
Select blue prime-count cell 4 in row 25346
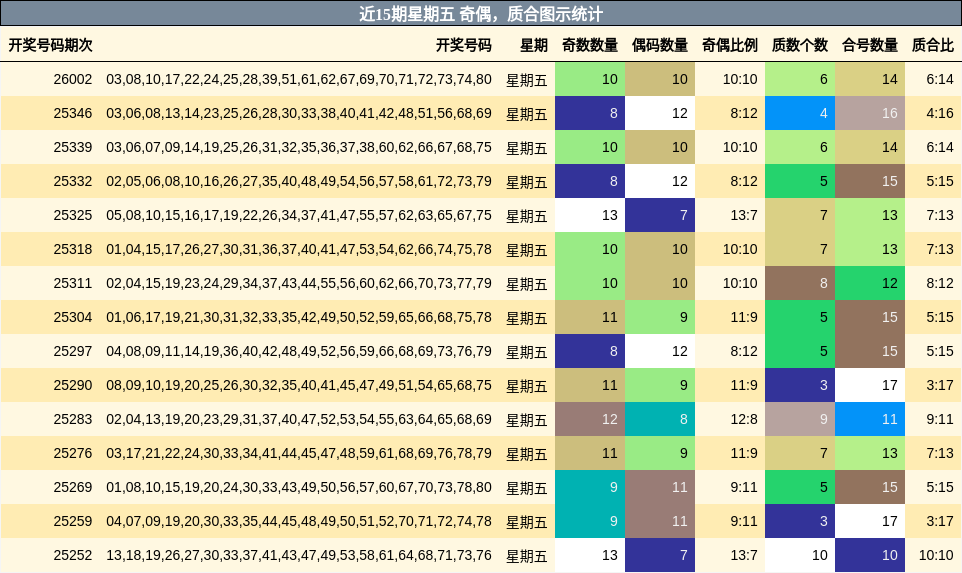point(799,113)
